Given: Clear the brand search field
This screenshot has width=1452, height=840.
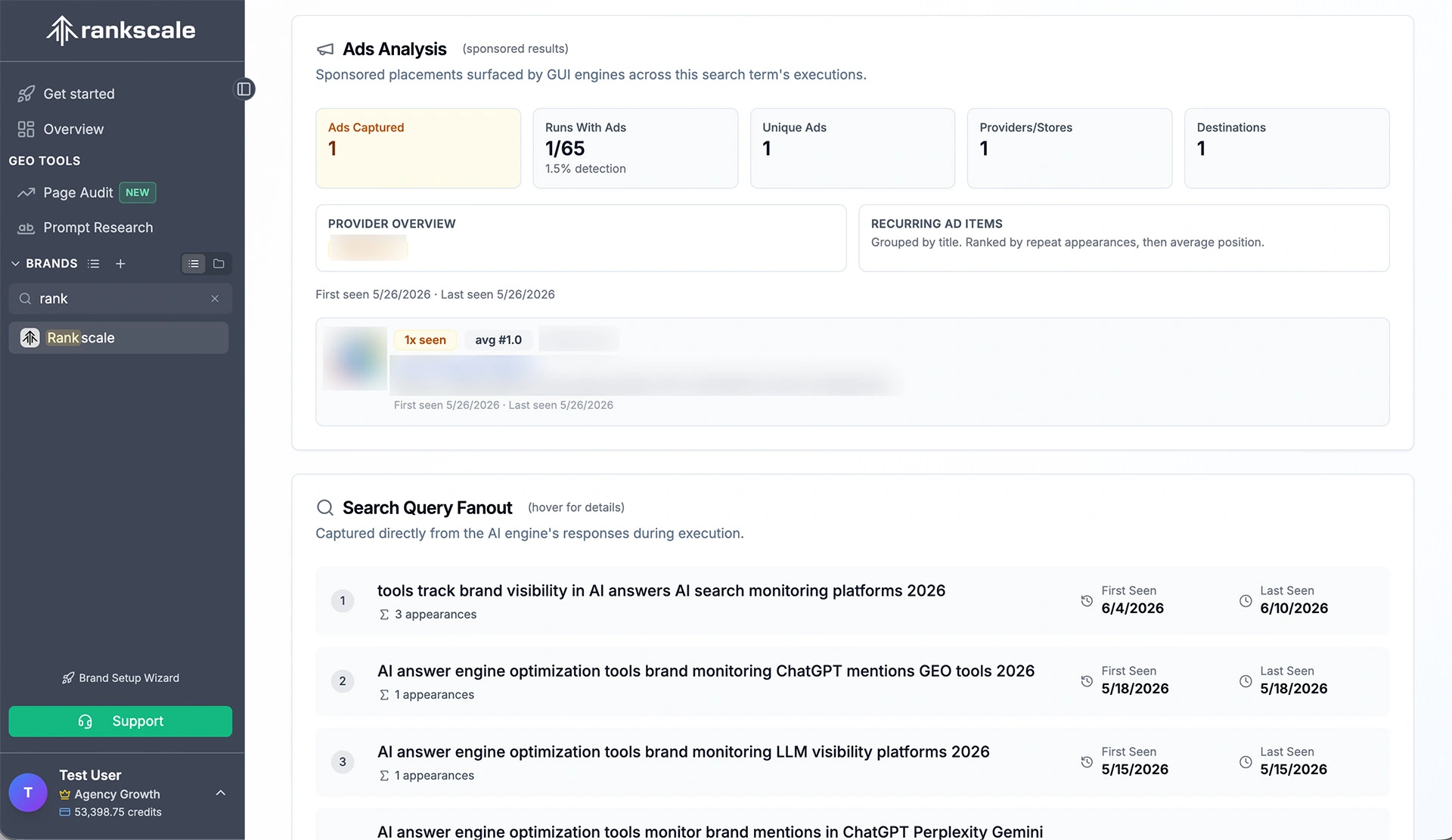Looking at the screenshot, I should 215,299.
